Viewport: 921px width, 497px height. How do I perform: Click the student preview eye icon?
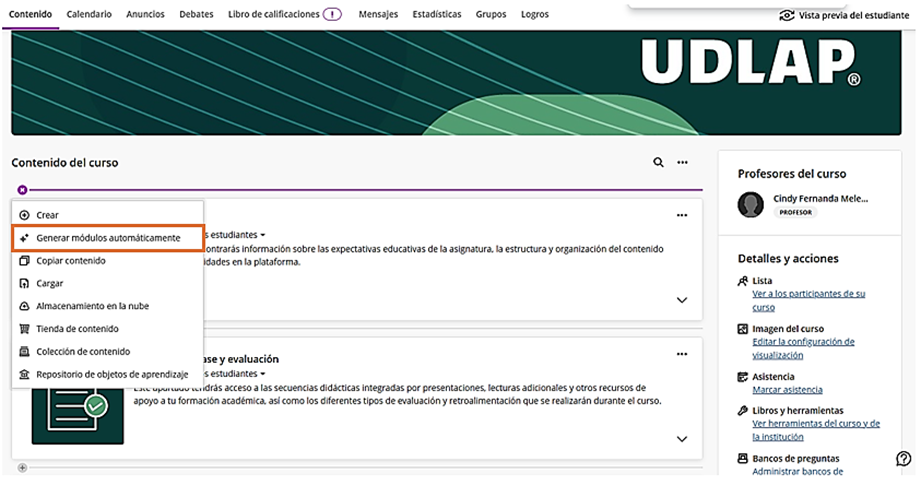786,15
